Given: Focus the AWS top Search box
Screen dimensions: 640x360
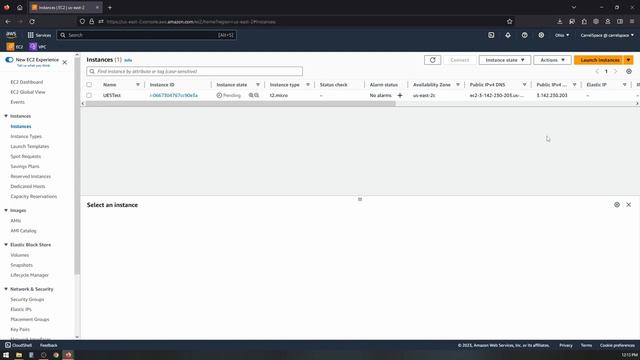Looking at the screenshot, I should click(x=147, y=35).
